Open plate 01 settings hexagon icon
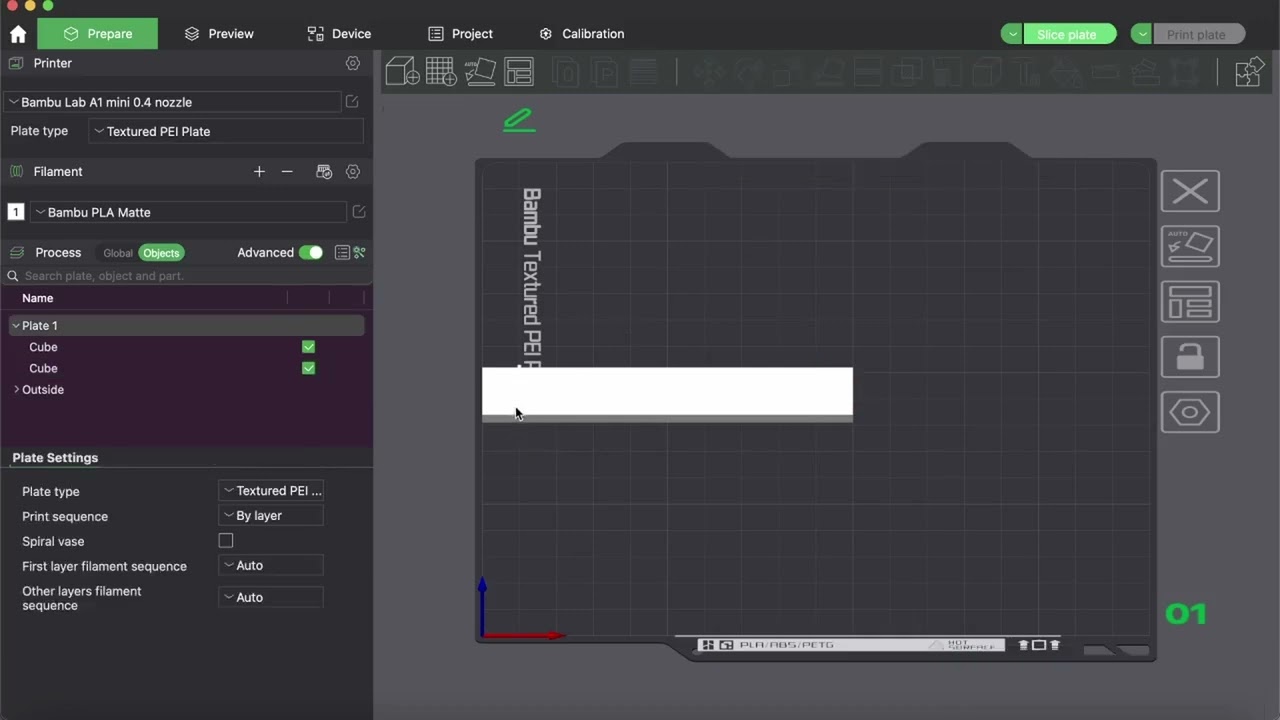 point(1190,412)
